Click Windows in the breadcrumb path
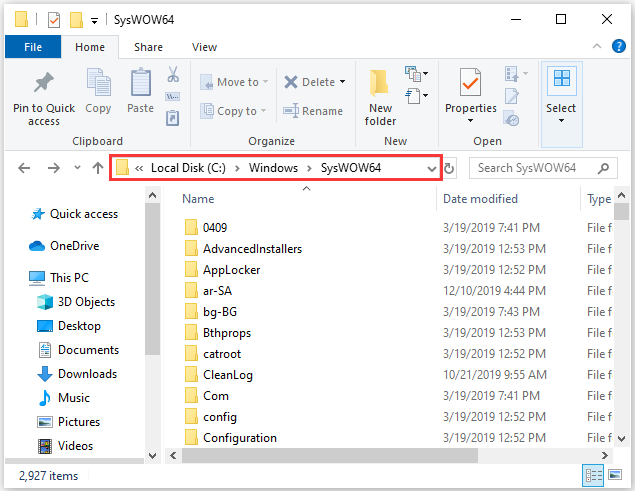Screen dimensions: 635x491 273,168
